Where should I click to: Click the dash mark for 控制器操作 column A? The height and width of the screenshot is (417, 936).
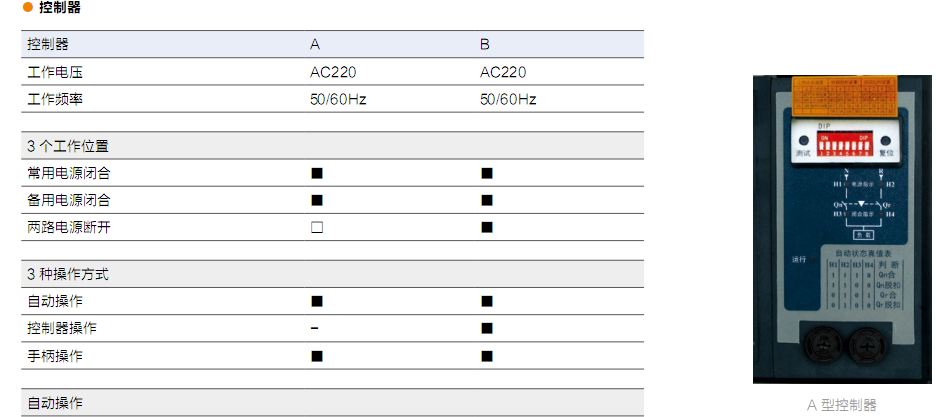coord(315,328)
